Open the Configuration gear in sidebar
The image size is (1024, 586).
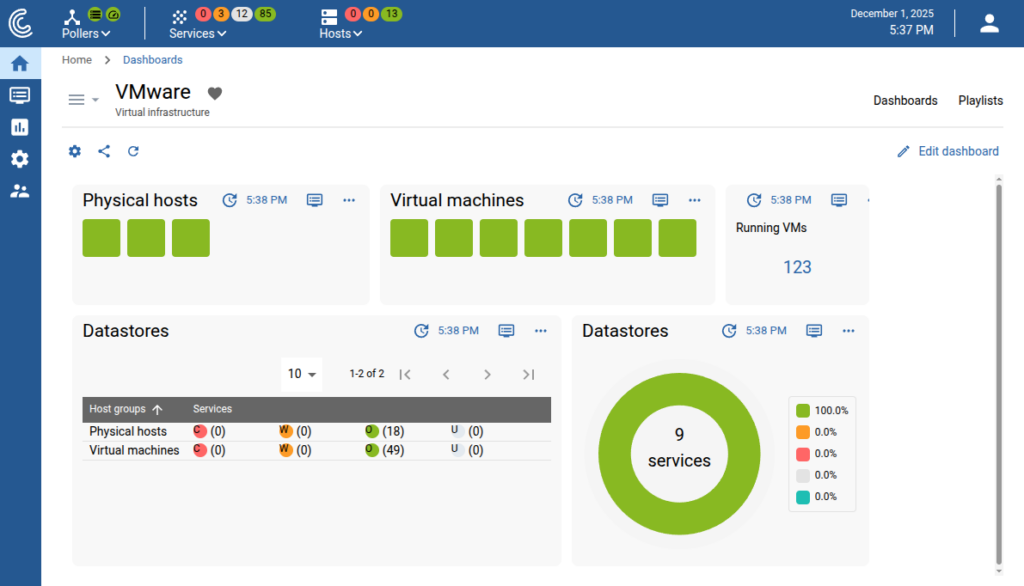(x=20, y=159)
